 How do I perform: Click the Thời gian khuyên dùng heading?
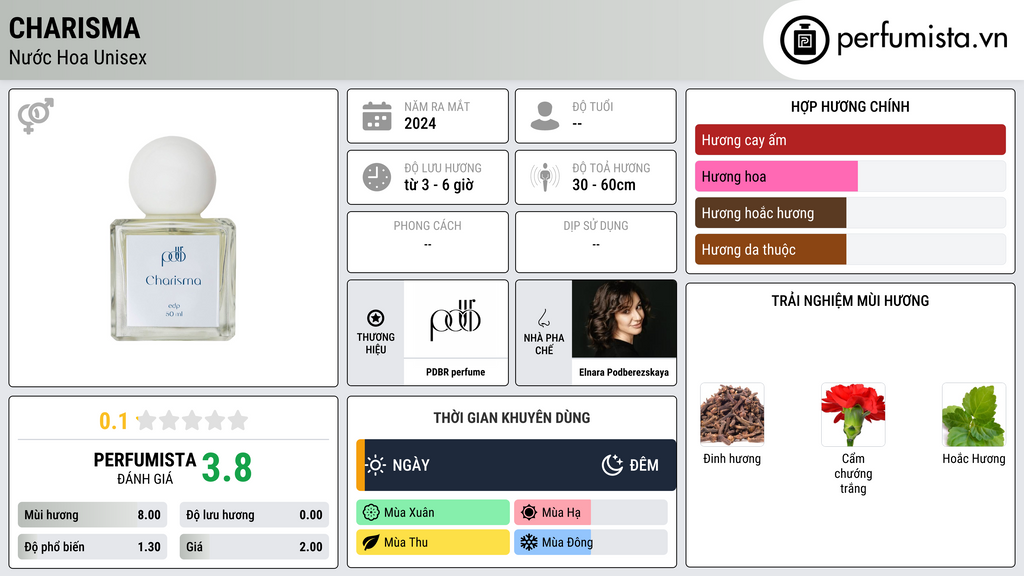point(512,418)
